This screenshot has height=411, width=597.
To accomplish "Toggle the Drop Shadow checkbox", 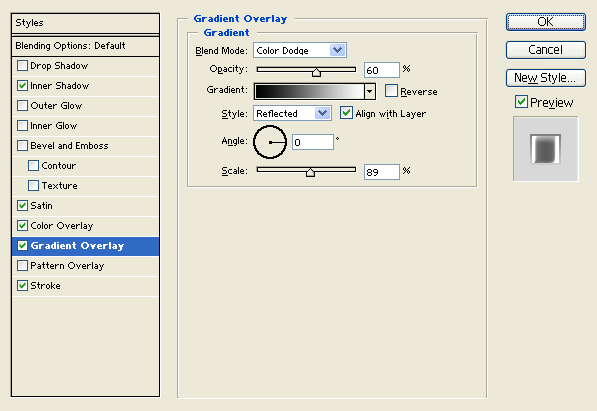I will (x=22, y=66).
